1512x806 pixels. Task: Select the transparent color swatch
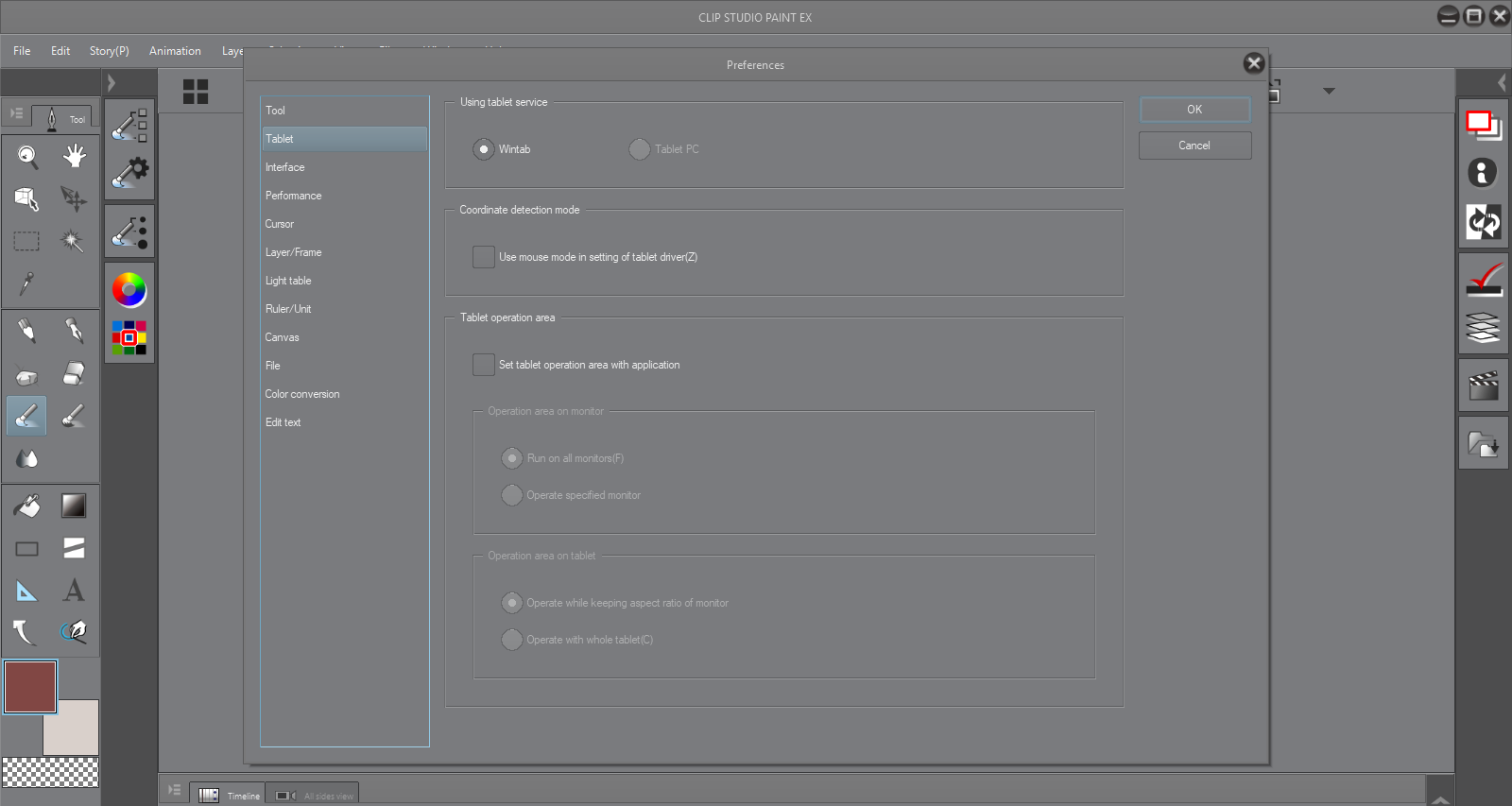(50, 773)
